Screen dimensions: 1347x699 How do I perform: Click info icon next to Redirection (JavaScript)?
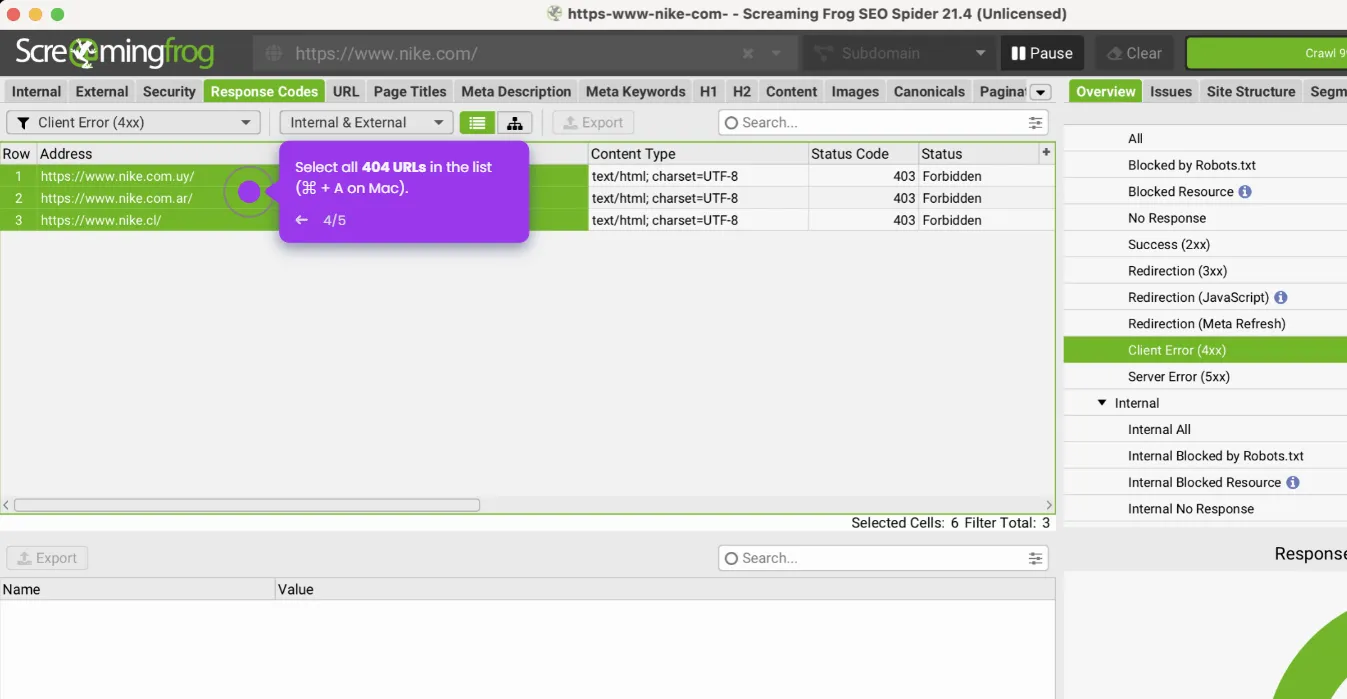(x=1281, y=297)
